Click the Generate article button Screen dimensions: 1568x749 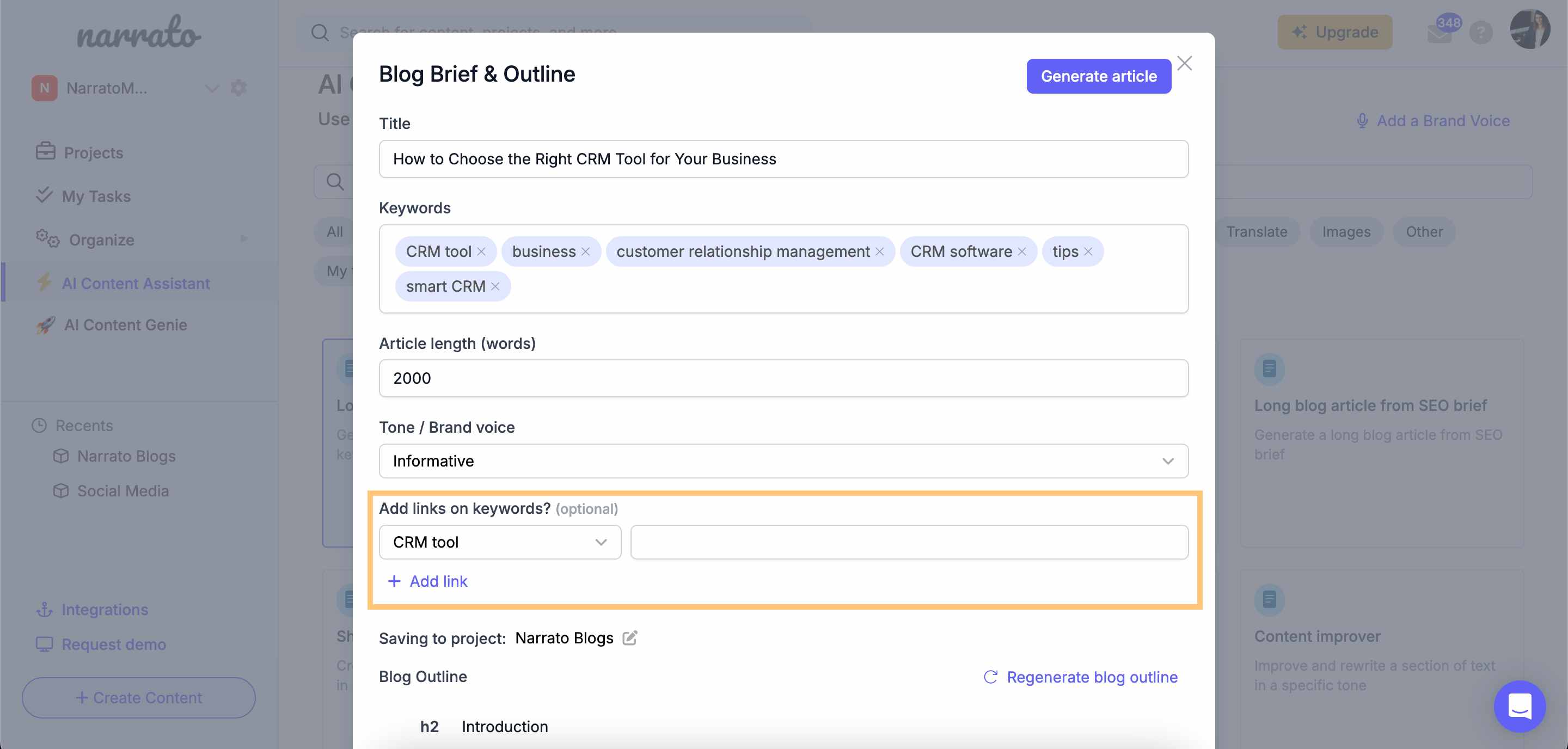pyautogui.click(x=1098, y=76)
